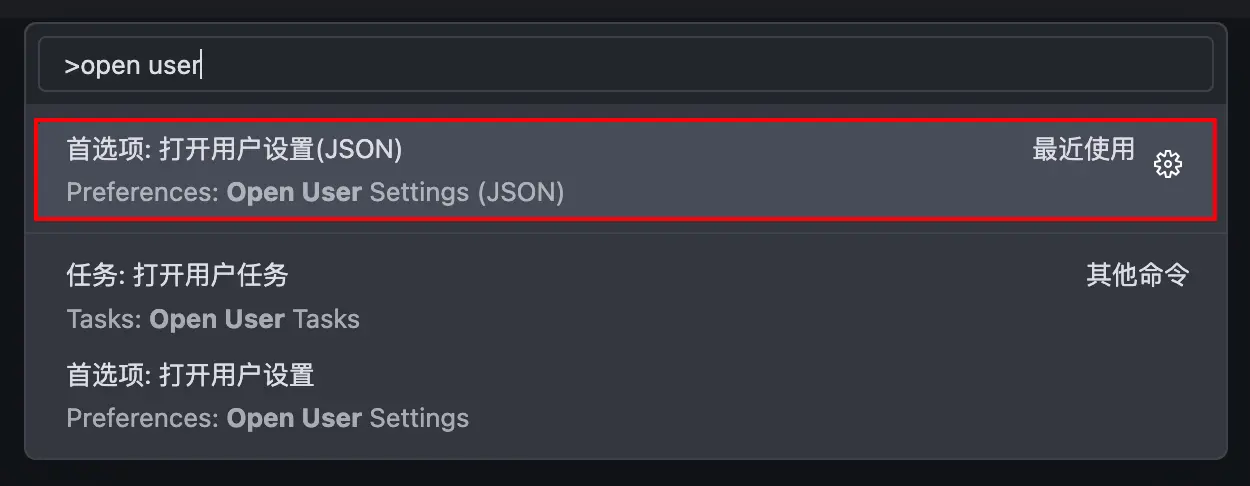The image size is (1250, 486).
Task: Click the word "open" in the search box
Action: click(x=110, y=67)
